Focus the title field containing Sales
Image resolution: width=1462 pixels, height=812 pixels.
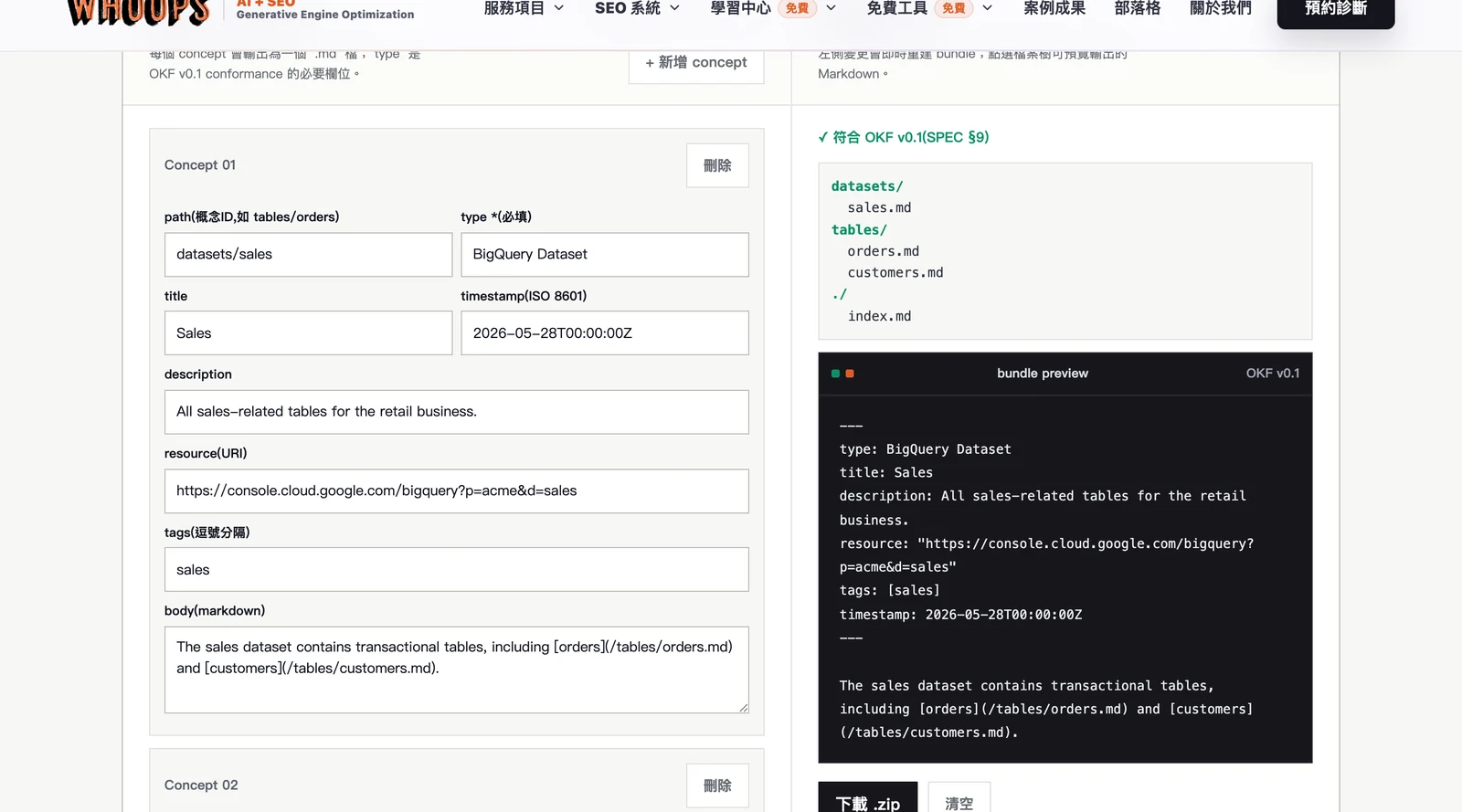pyautogui.click(x=308, y=333)
